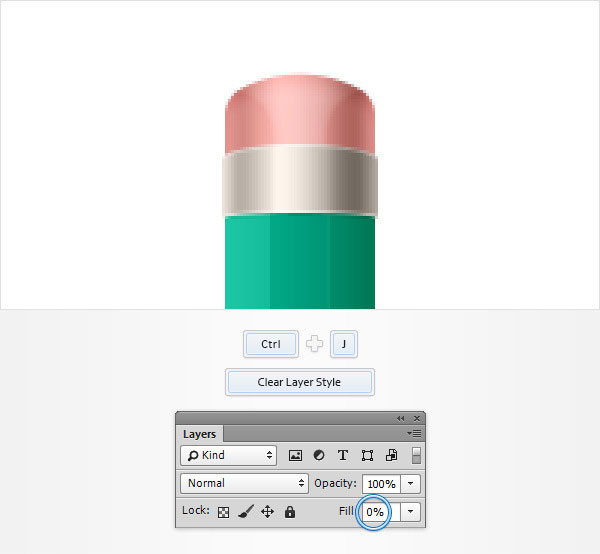This screenshot has height=554, width=600.
Task: Open the Opacity slider arrow
Action: coord(411,484)
